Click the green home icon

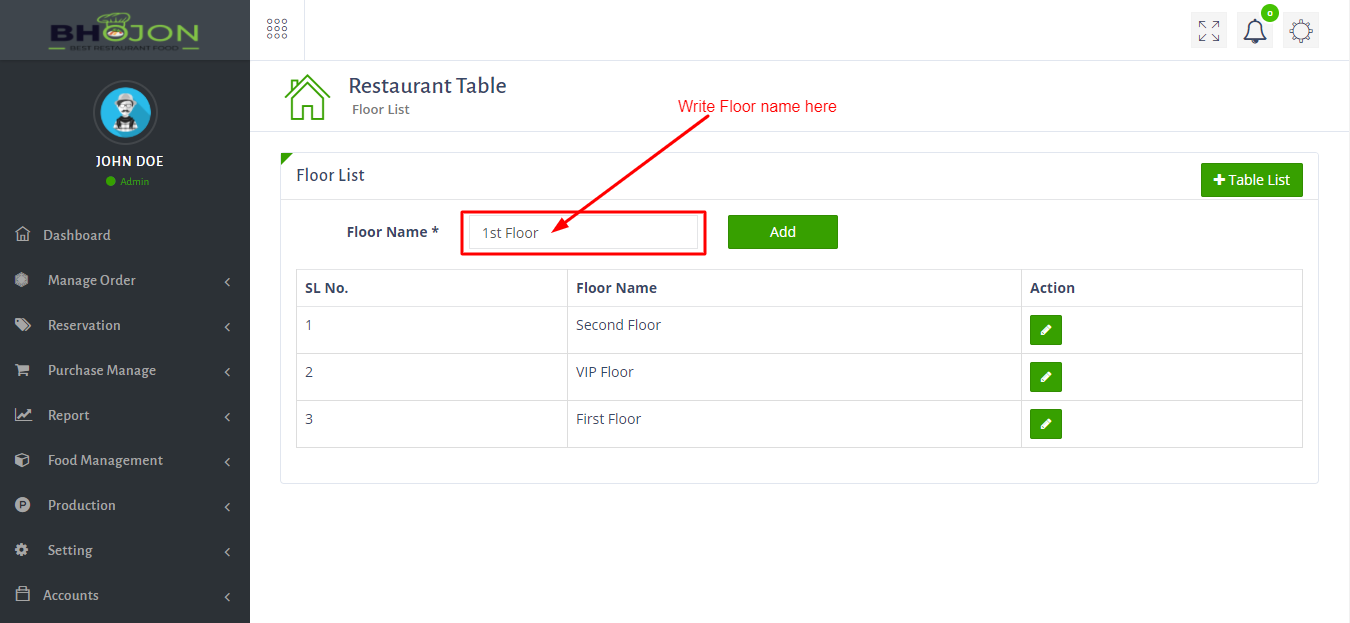(x=307, y=97)
